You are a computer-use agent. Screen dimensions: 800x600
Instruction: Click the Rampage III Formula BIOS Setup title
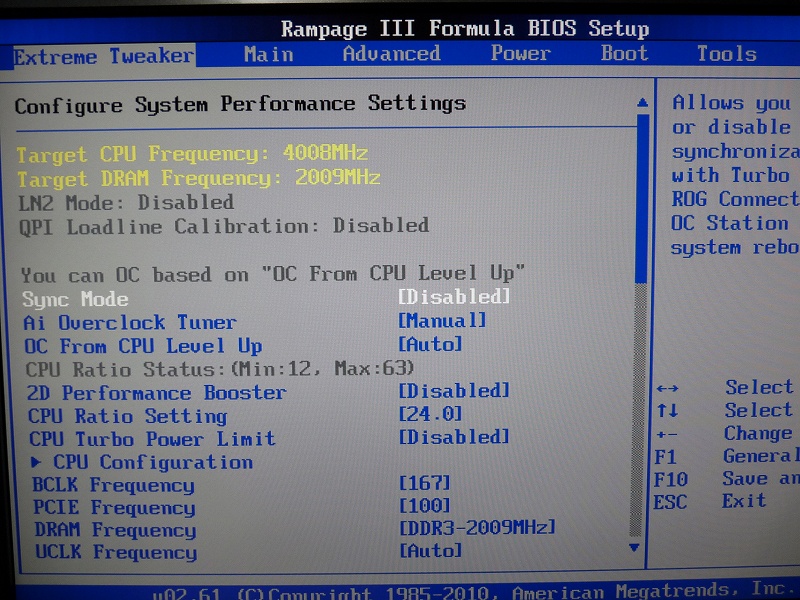point(465,29)
